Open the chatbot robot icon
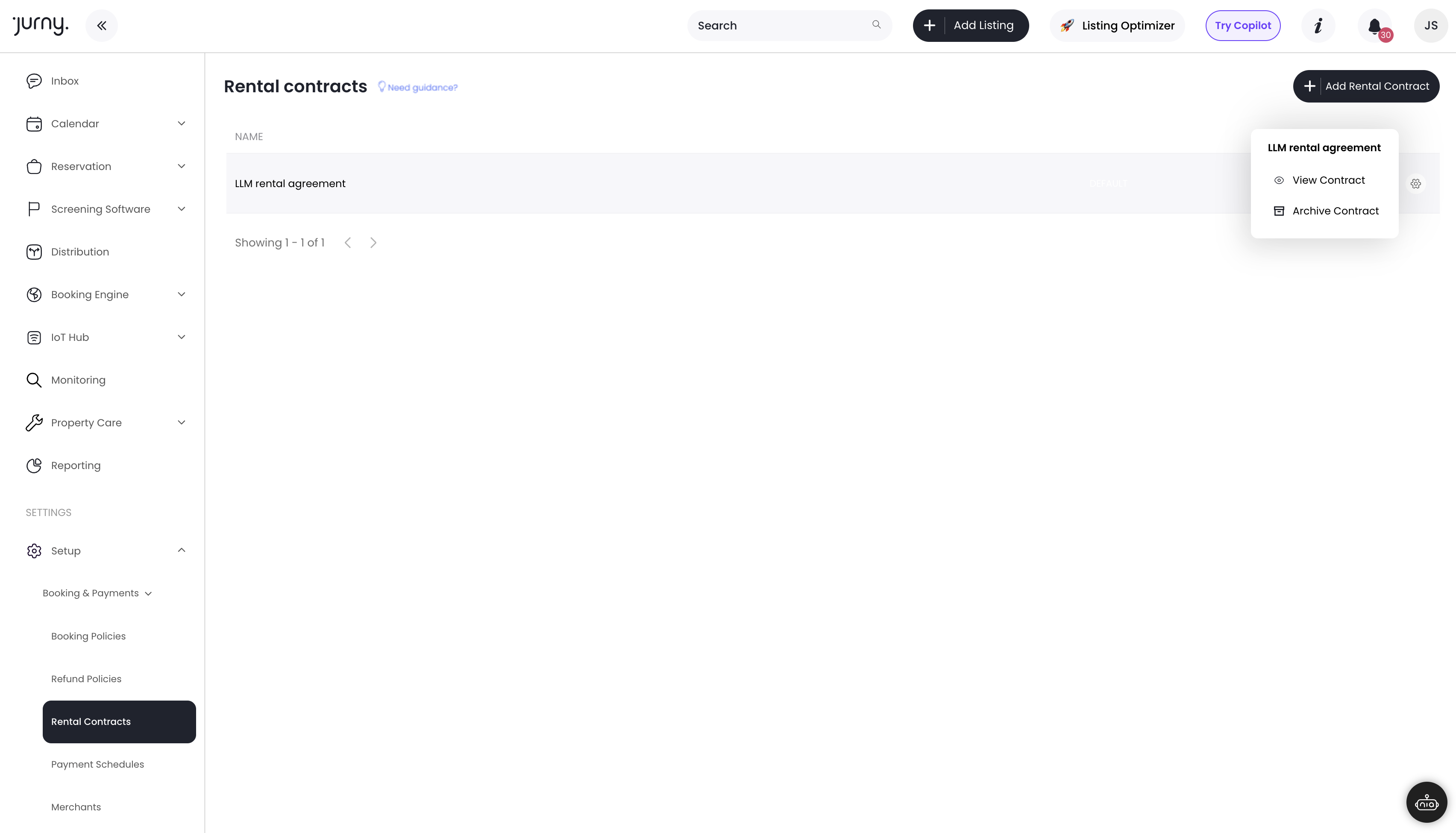This screenshot has height=833, width=1456. point(1426,802)
